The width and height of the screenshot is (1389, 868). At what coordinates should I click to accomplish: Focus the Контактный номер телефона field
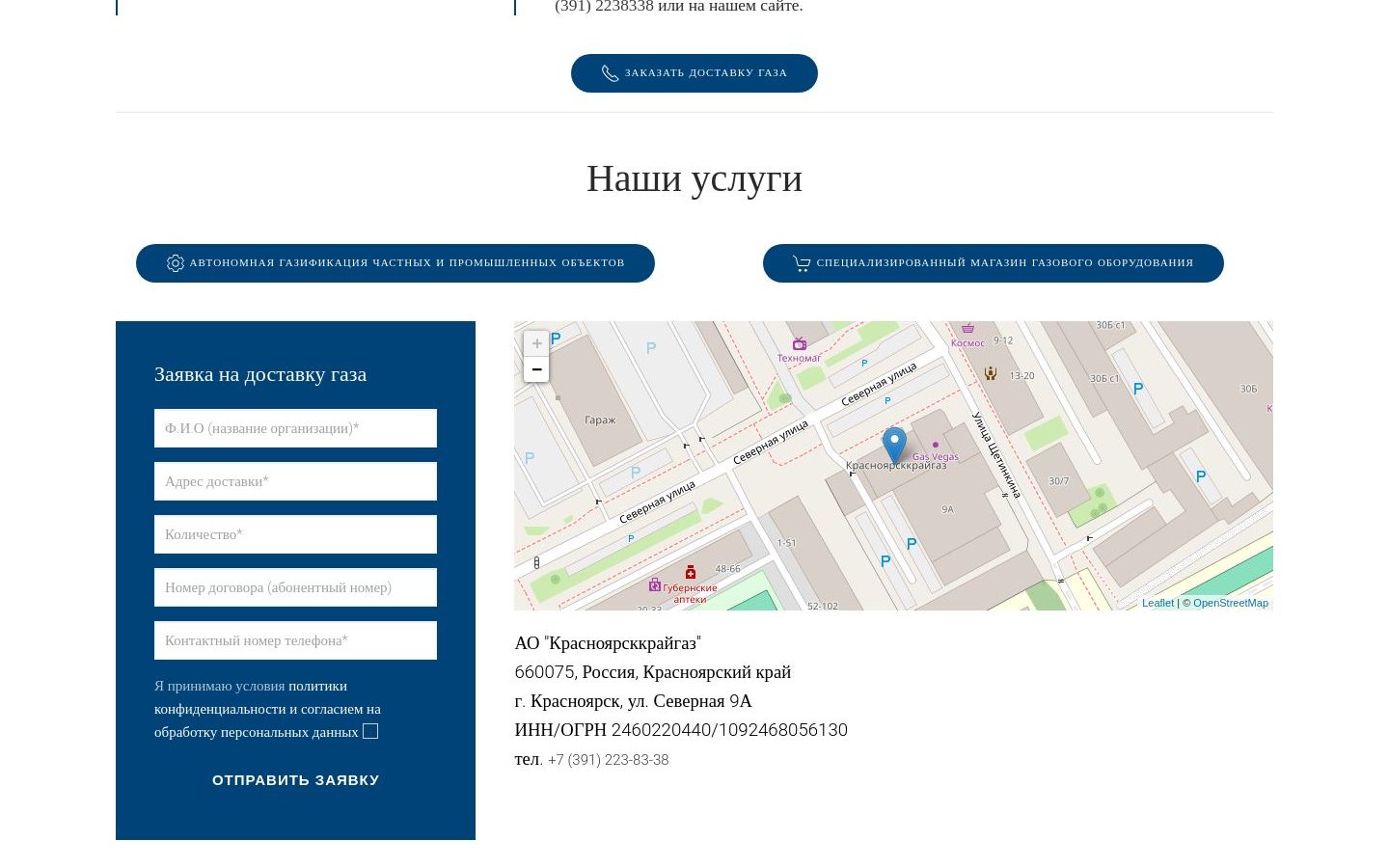(295, 640)
